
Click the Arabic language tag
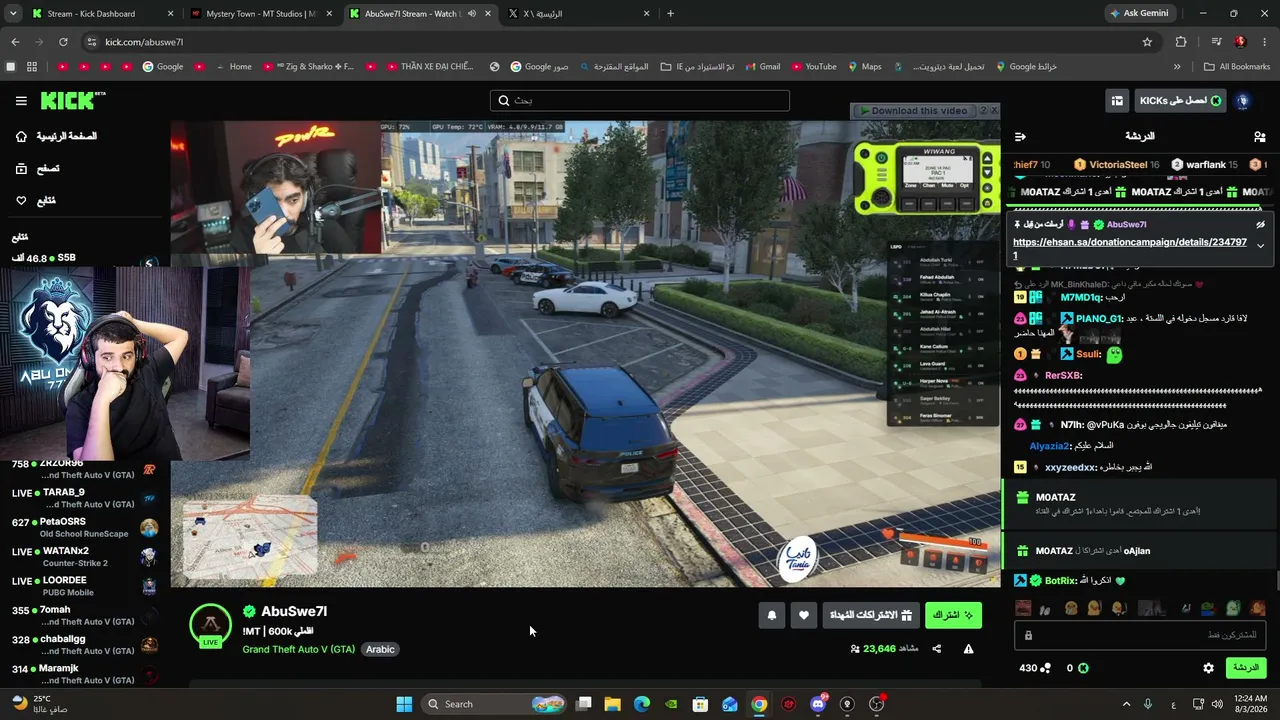(x=380, y=649)
